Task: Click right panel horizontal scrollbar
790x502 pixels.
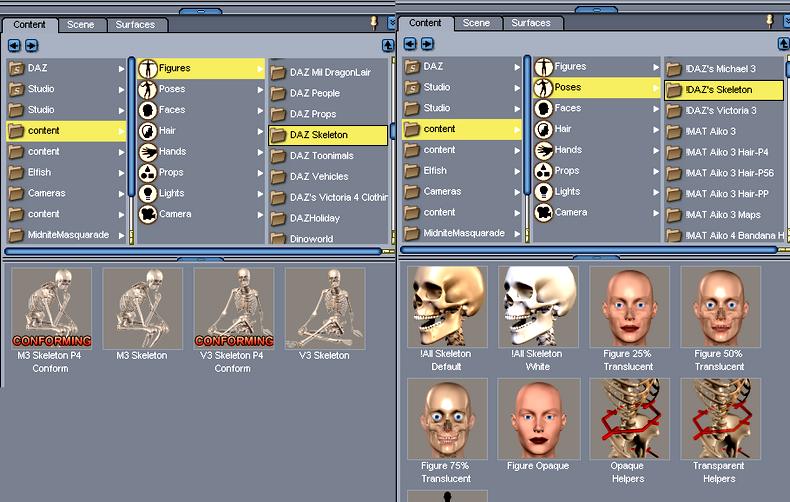Action: pos(589,249)
